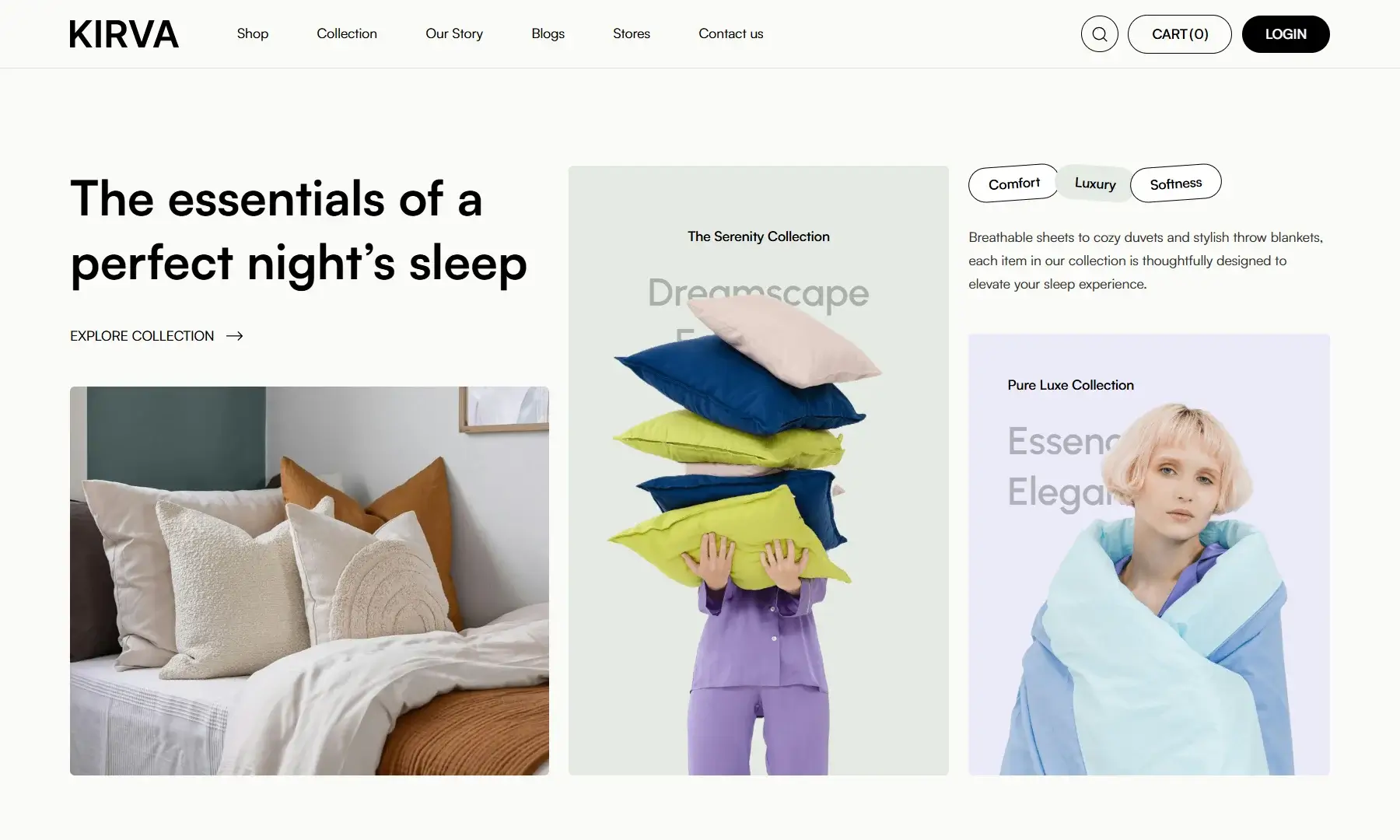Viewport: 1400px width, 840px height.
Task: Click the LOGIN button
Action: point(1286,34)
